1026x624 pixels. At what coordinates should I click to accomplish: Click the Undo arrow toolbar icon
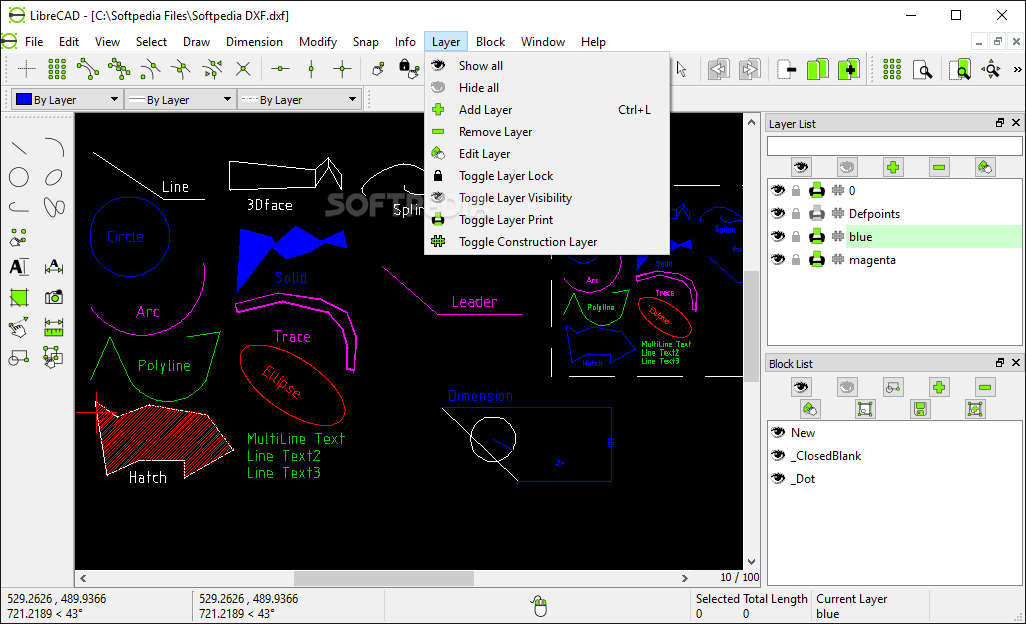[718, 69]
